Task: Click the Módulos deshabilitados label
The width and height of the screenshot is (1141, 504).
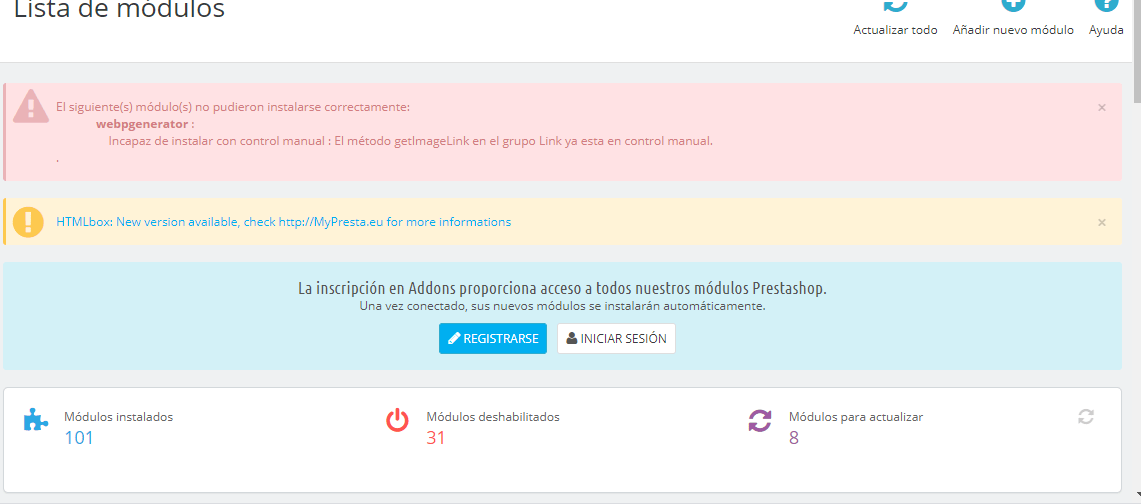Action: click(x=493, y=417)
